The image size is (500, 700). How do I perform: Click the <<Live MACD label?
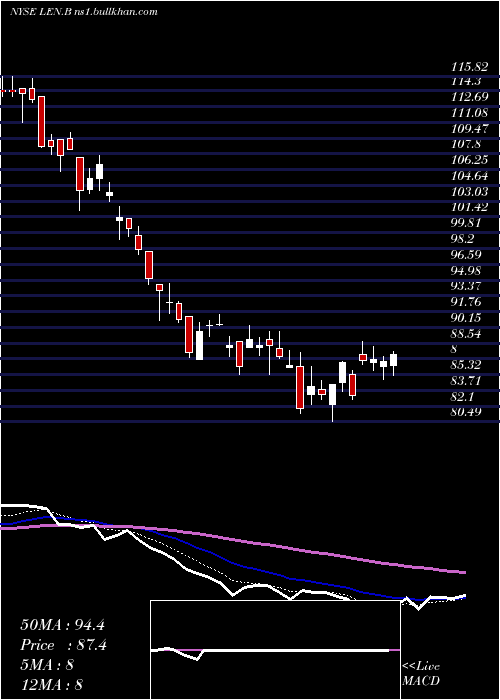(421, 673)
